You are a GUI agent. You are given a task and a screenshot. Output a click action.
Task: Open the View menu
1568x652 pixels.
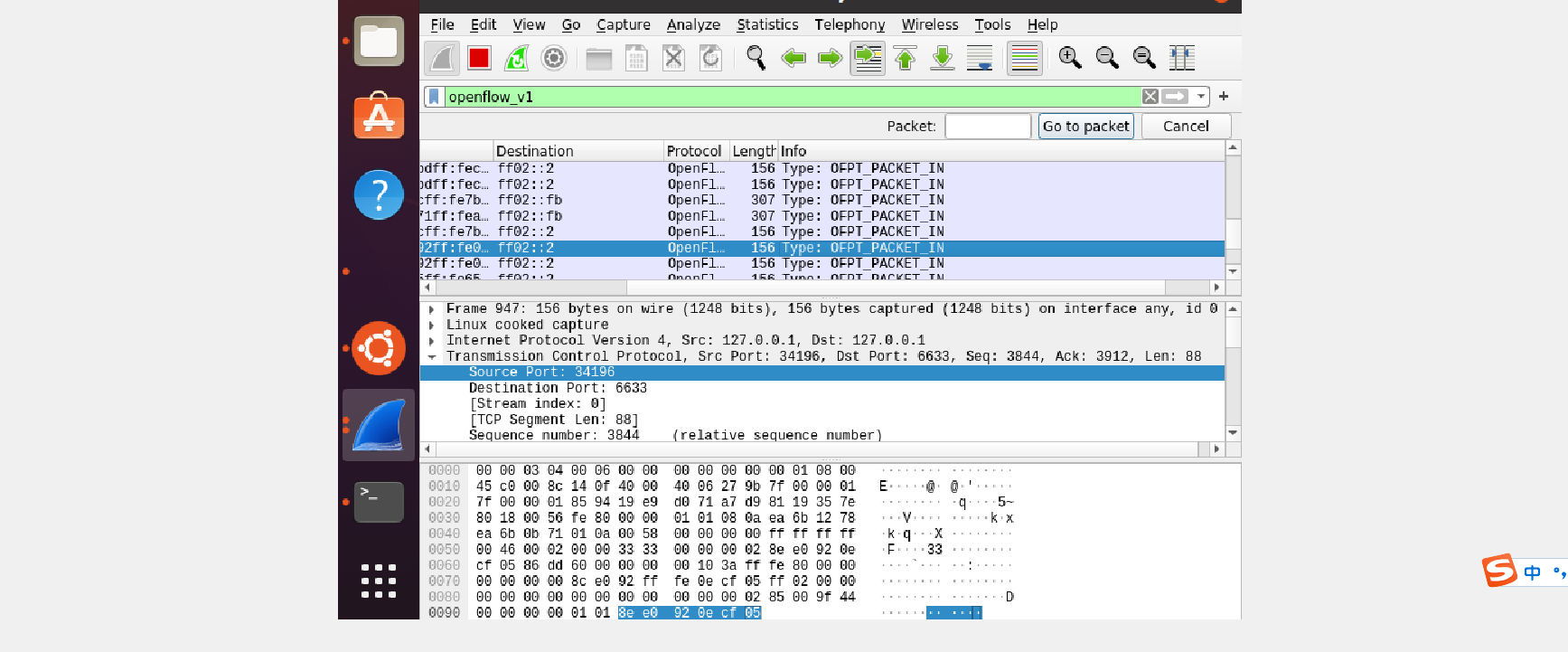coord(529,25)
